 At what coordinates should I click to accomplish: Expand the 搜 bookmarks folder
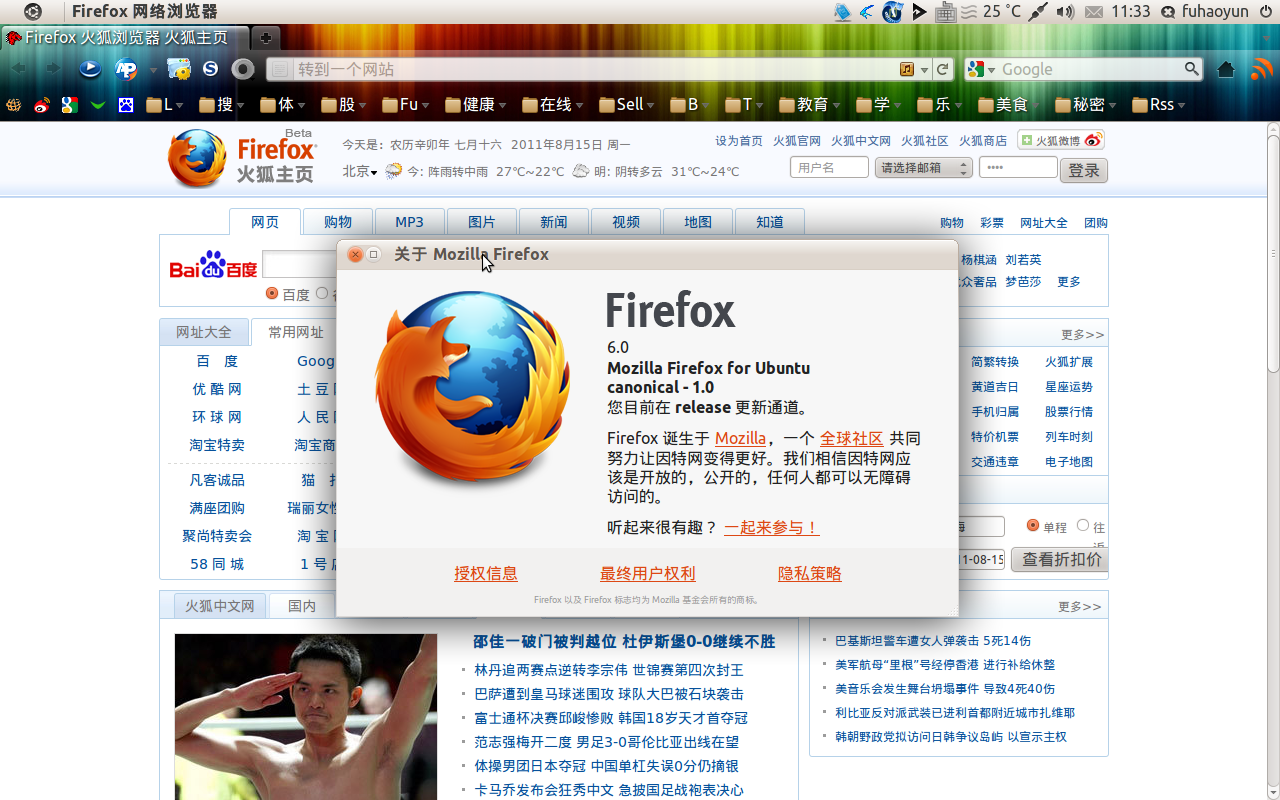(x=222, y=104)
